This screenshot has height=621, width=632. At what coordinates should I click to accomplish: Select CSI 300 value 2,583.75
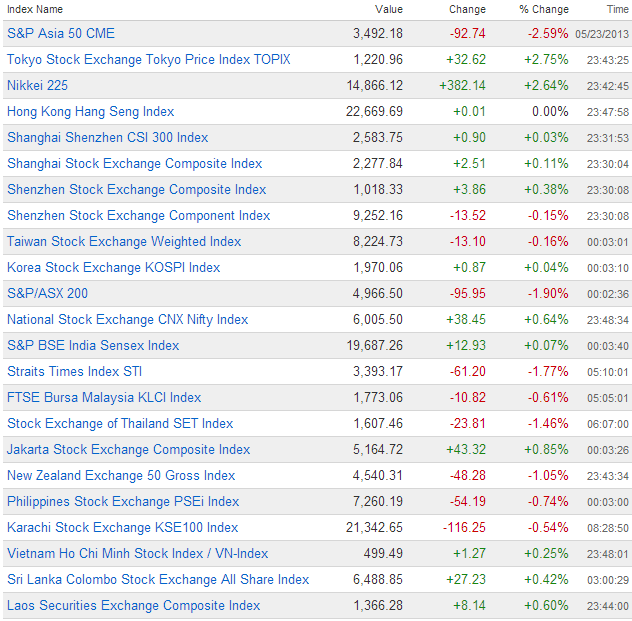(378, 137)
